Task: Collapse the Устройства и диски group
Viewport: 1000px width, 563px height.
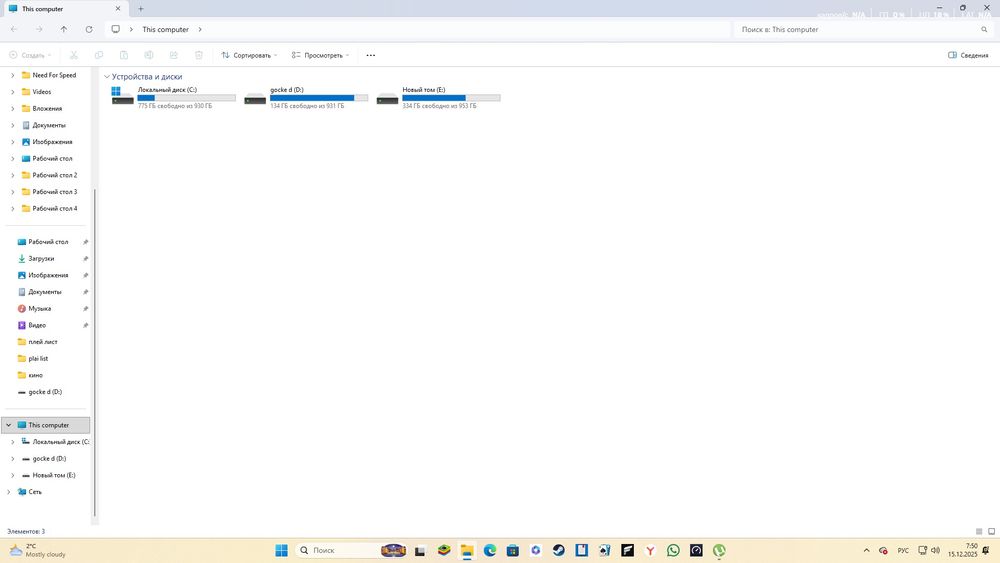Action: 107,77
